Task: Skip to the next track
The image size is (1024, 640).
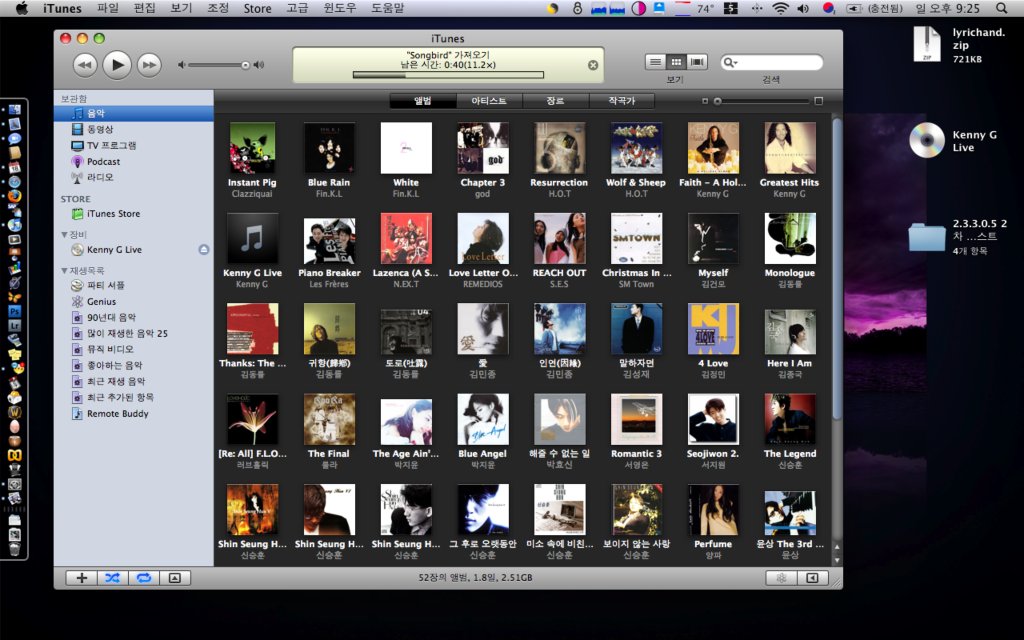Action: [150, 65]
